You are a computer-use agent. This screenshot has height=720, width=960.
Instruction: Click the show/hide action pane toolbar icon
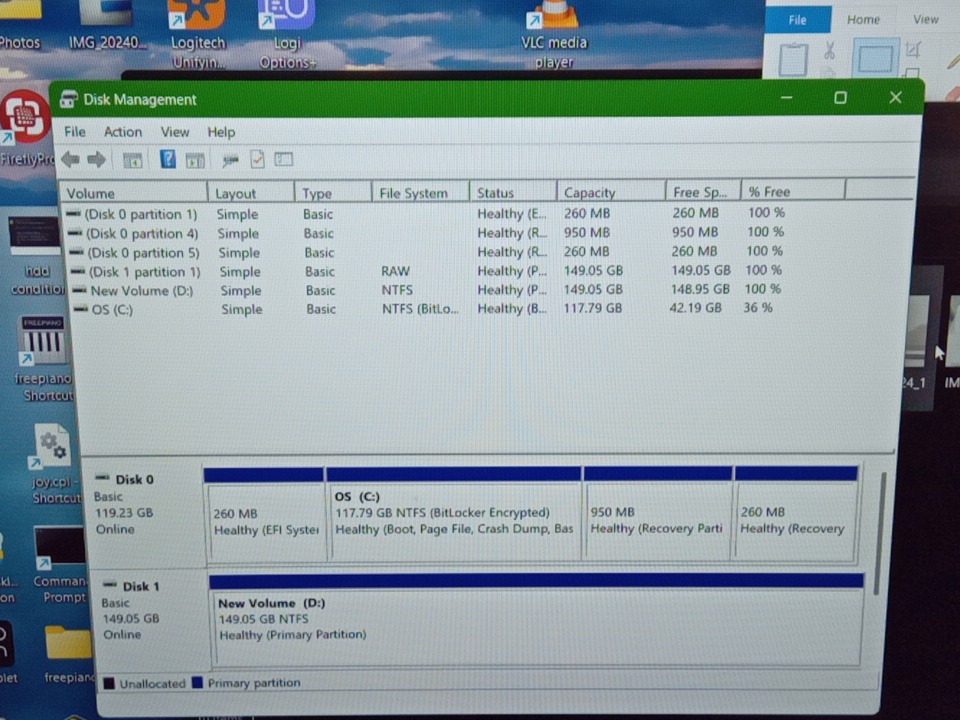point(195,160)
